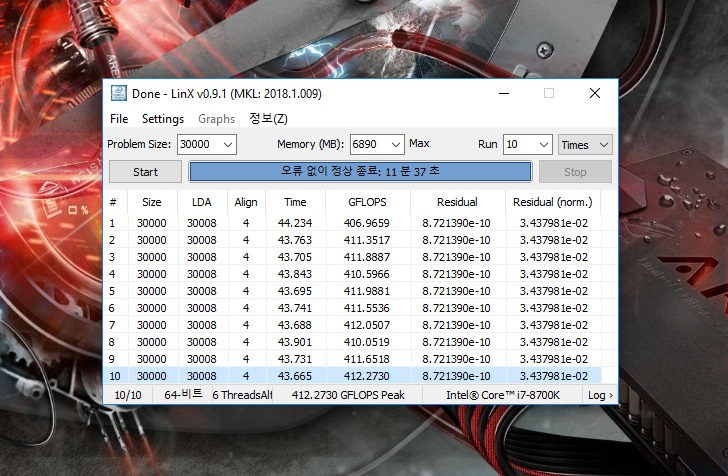
Task: Click the 10/10 status bar entry
Action: point(128,395)
